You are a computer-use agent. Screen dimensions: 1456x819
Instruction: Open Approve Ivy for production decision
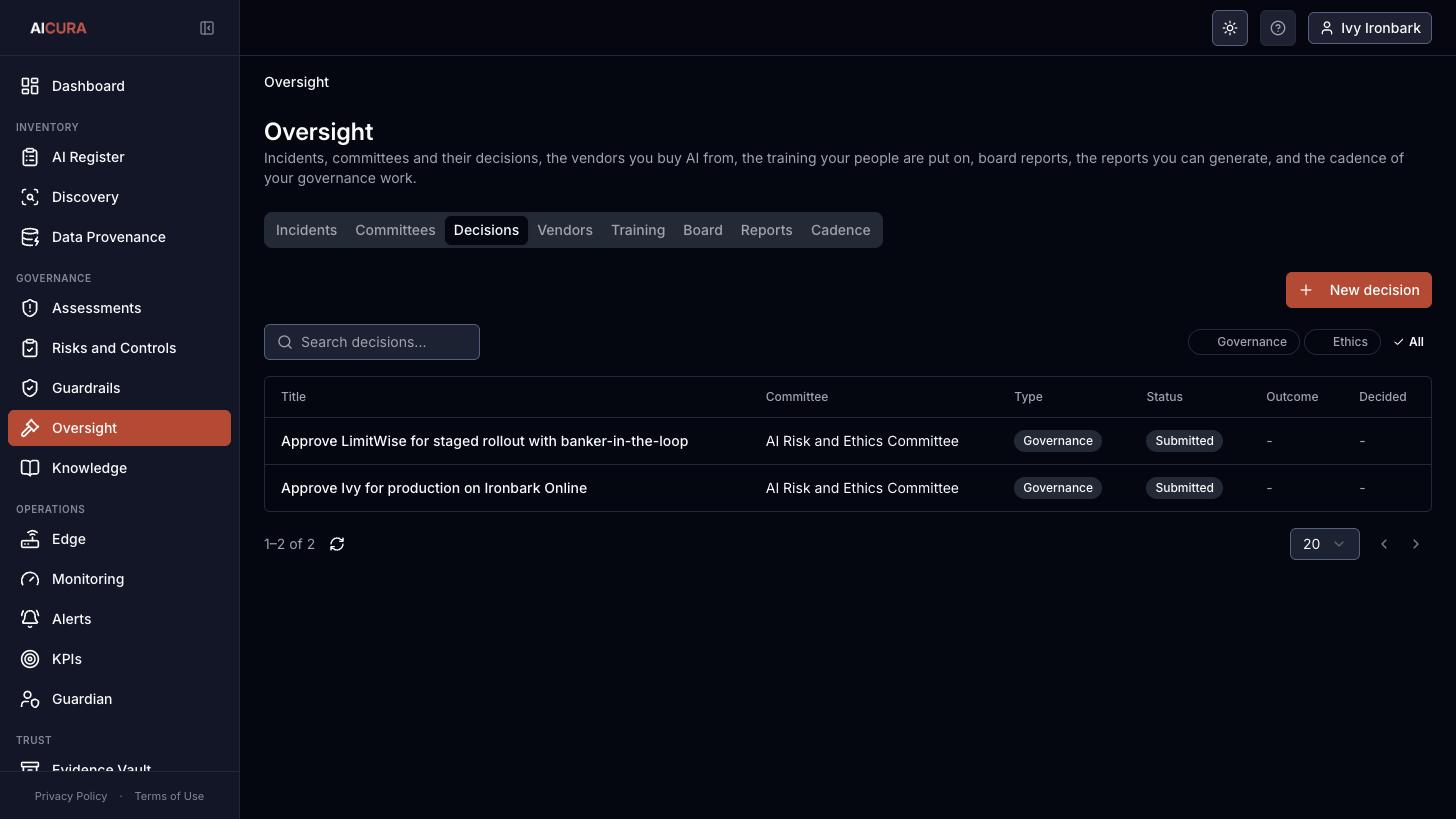434,488
